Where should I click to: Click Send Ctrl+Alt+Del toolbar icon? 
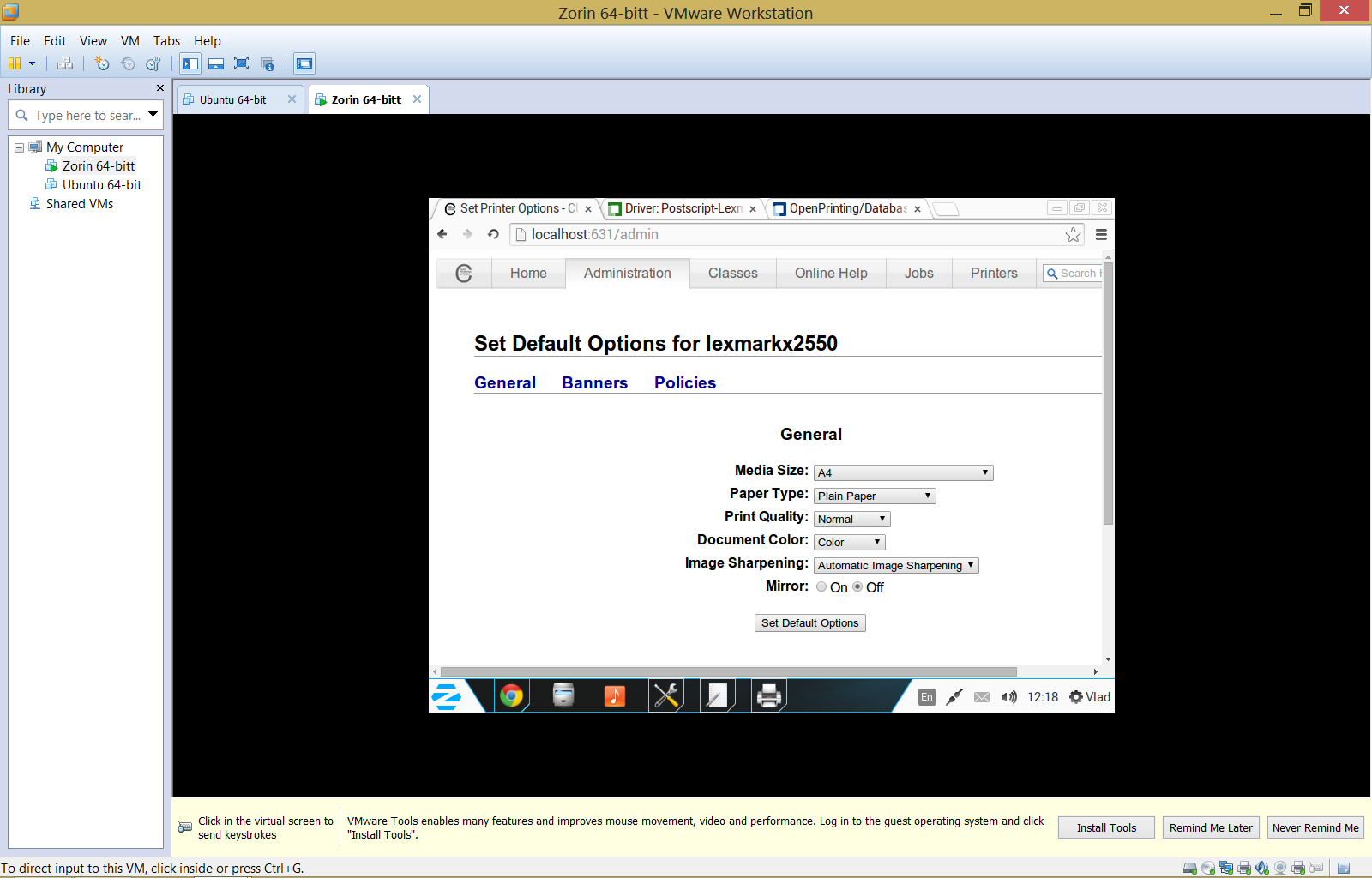[x=65, y=63]
